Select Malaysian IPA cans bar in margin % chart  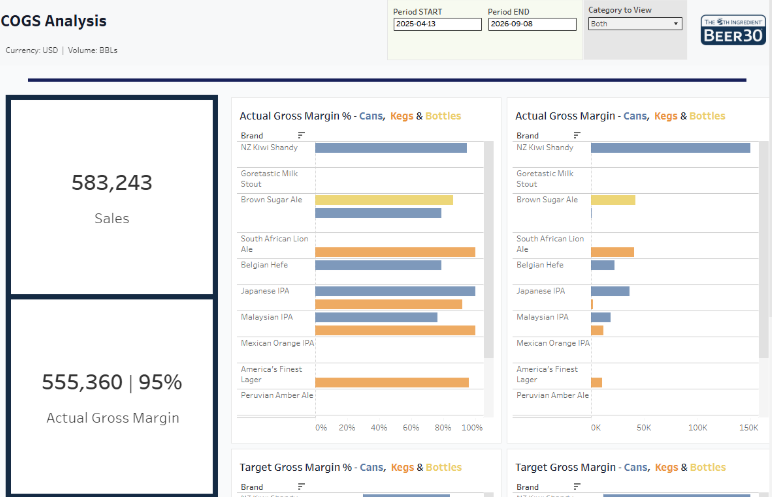click(x=376, y=318)
